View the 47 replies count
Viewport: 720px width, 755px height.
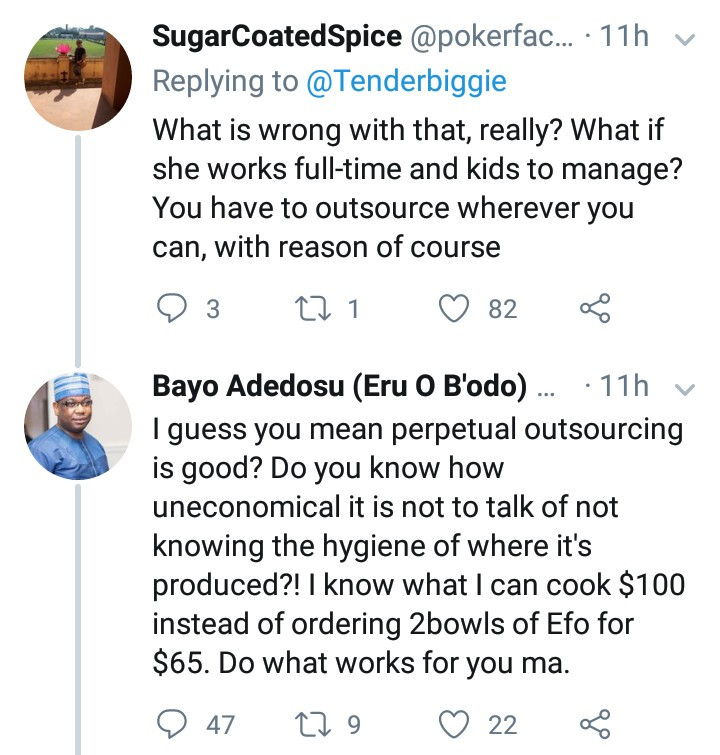click(x=221, y=725)
